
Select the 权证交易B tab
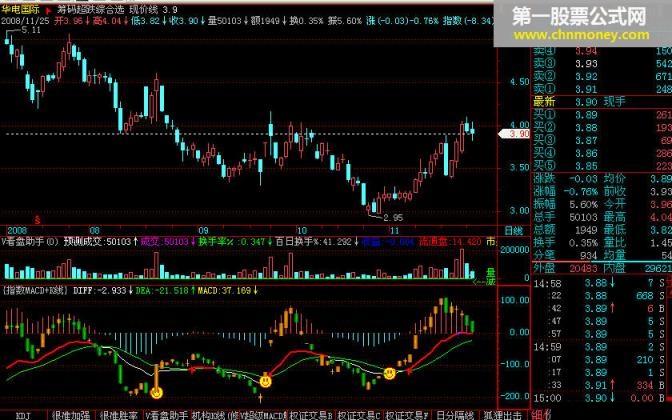(x=311, y=415)
